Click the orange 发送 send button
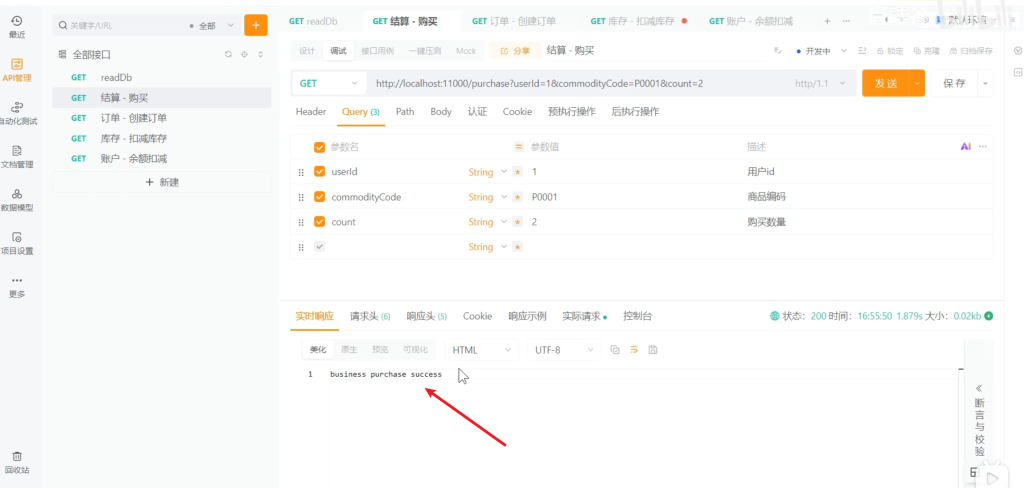 pos(886,83)
